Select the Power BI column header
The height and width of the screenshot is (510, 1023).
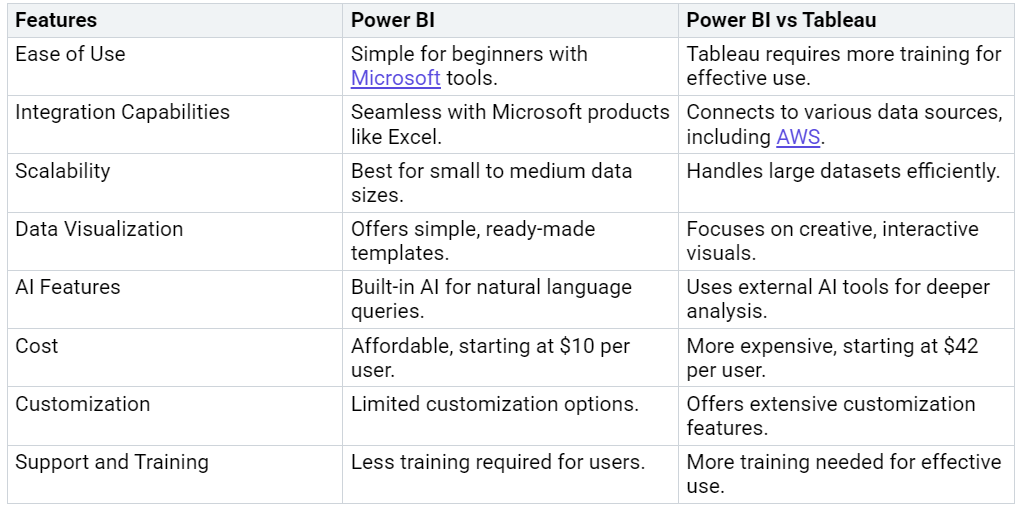[393, 20]
